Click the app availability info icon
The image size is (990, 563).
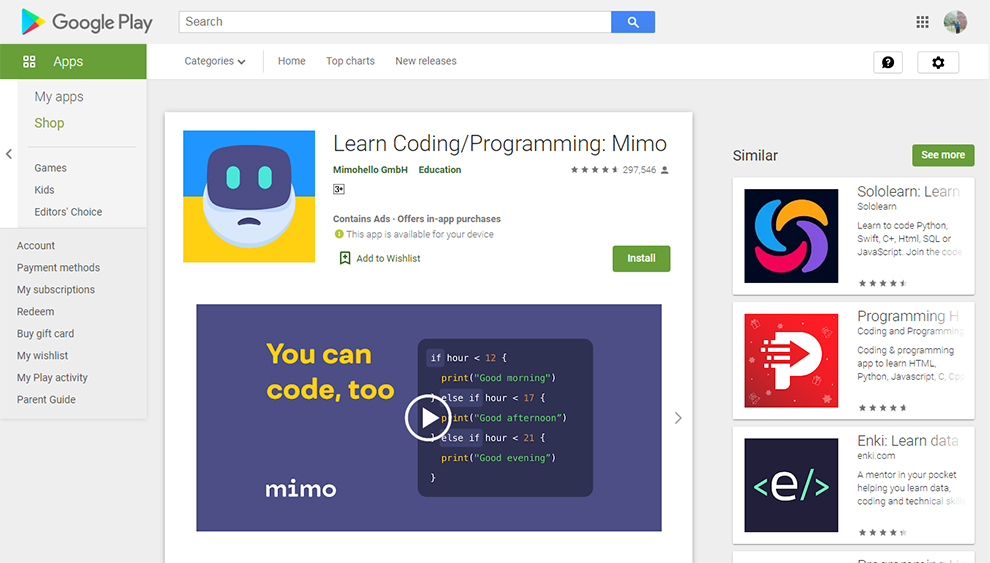(339, 234)
